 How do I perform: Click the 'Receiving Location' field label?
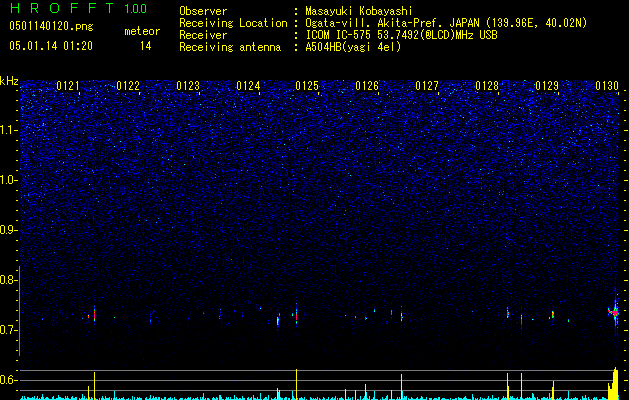[233, 23]
